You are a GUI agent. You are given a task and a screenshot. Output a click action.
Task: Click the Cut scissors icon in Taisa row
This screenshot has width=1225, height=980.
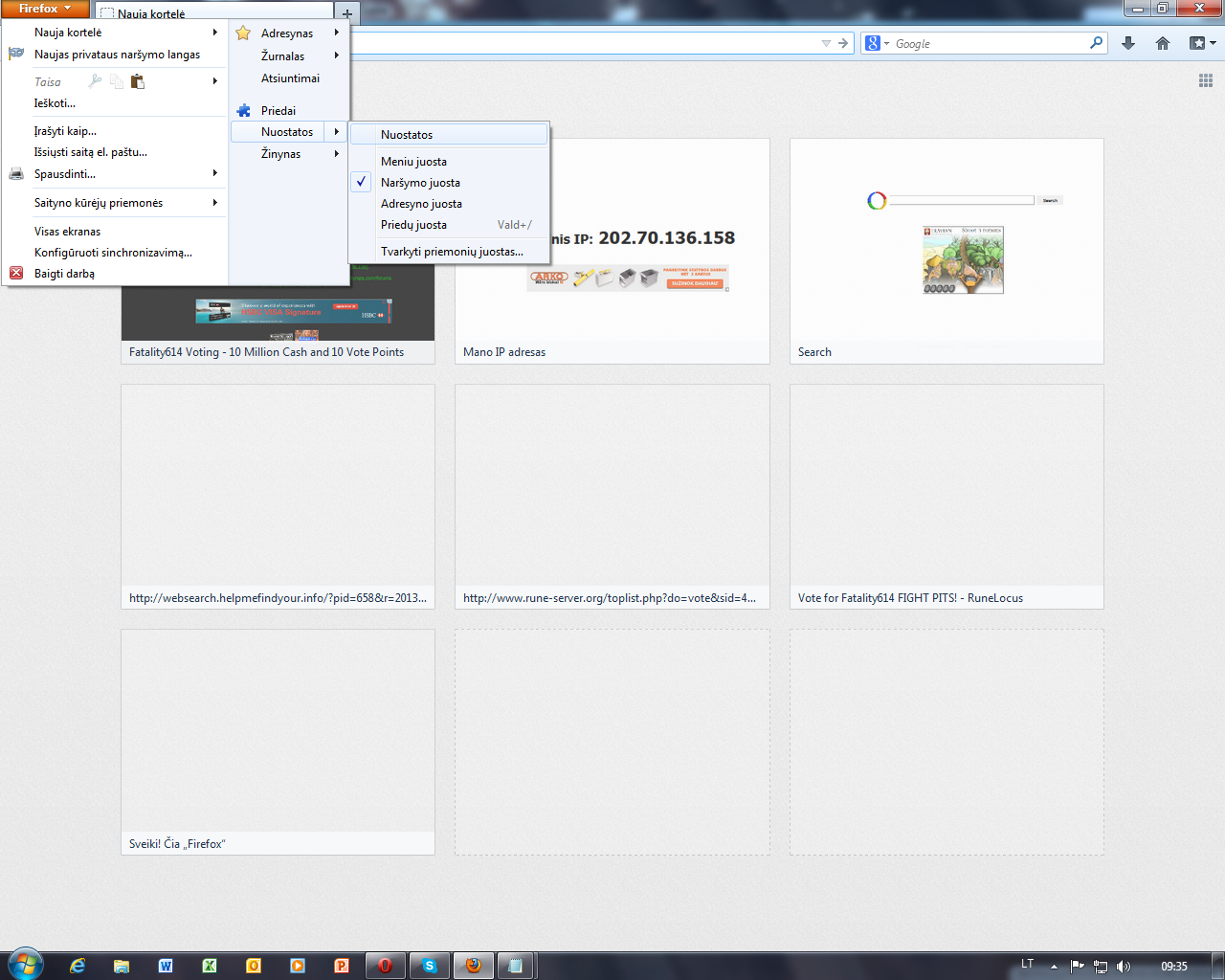coord(95,81)
